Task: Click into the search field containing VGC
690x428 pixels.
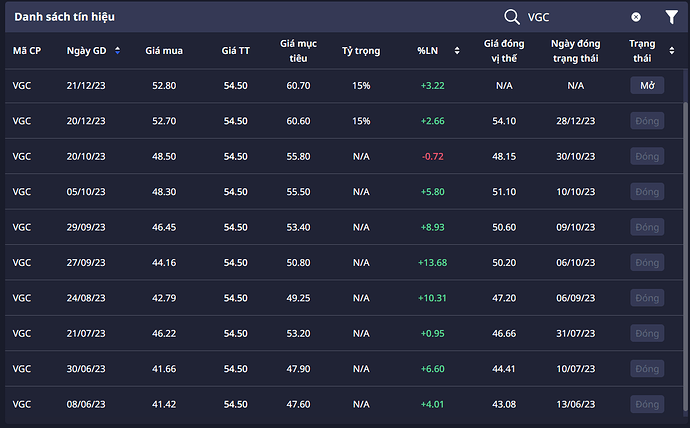Action: pos(575,17)
